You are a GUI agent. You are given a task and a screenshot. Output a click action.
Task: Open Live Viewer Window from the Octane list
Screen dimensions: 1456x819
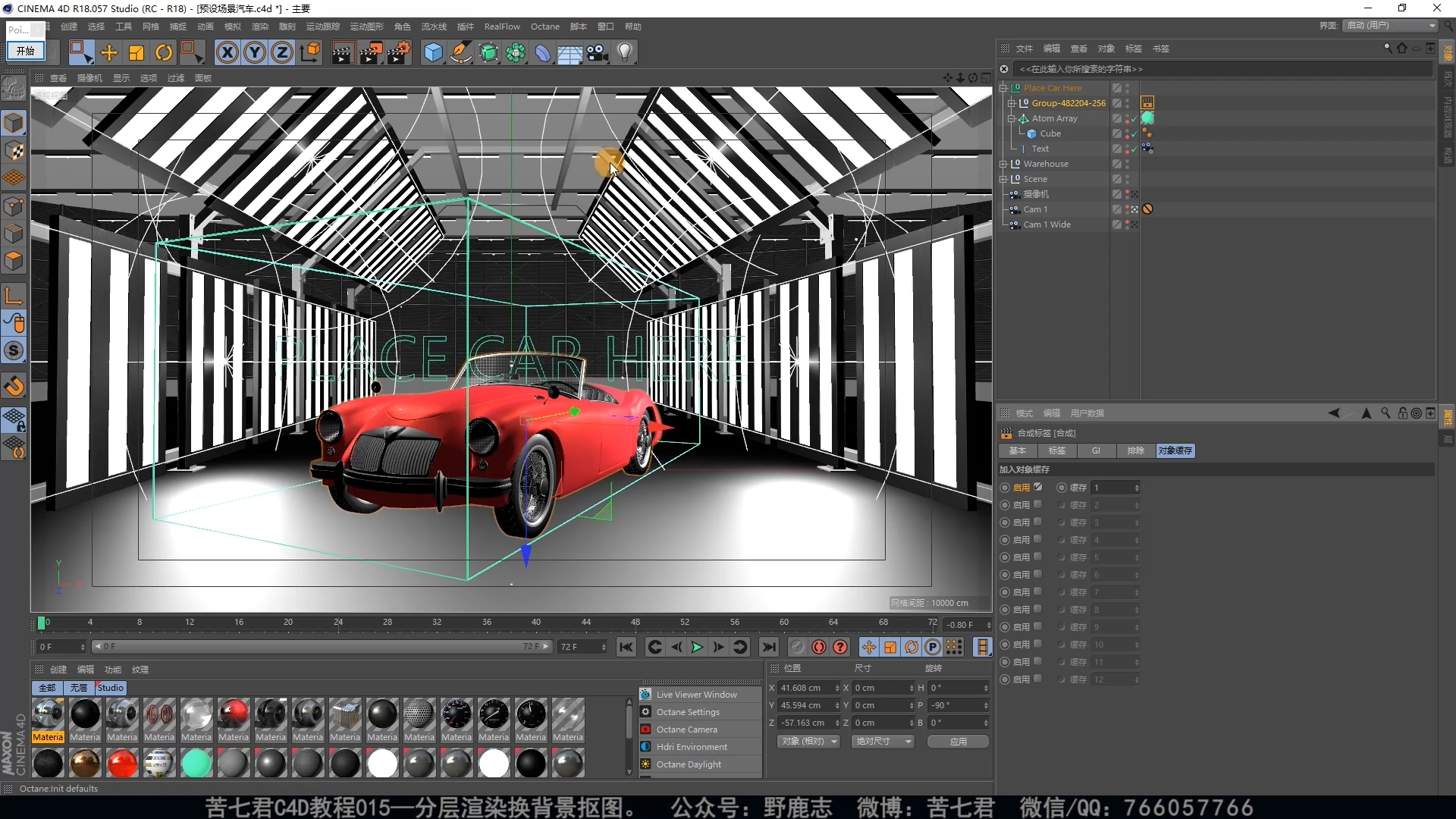[x=696, y=695]
